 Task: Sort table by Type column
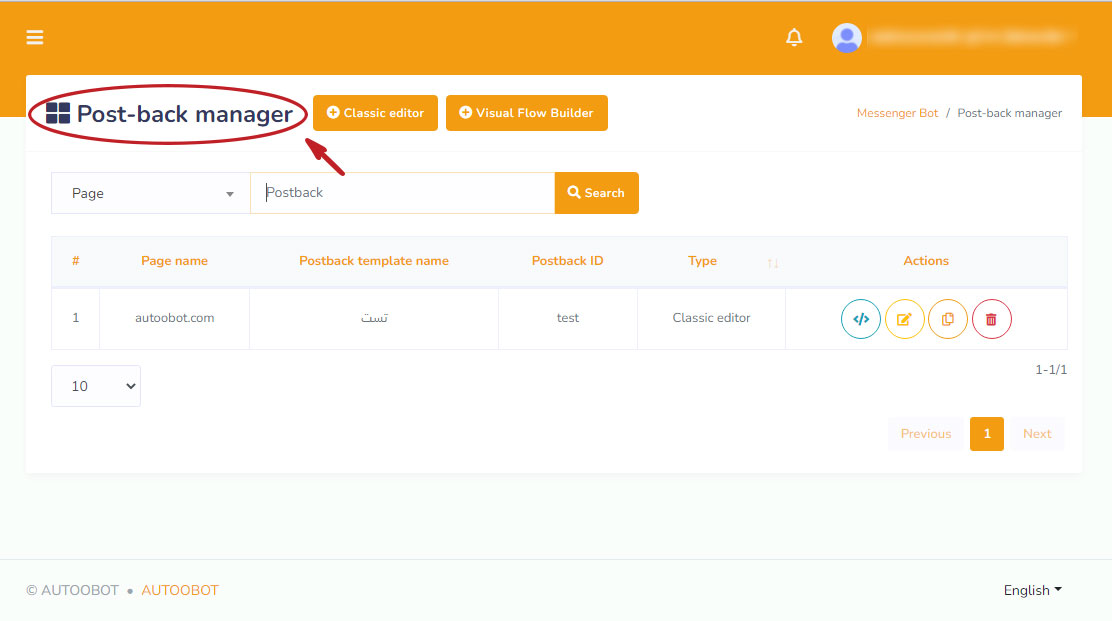tap(771, 262)
